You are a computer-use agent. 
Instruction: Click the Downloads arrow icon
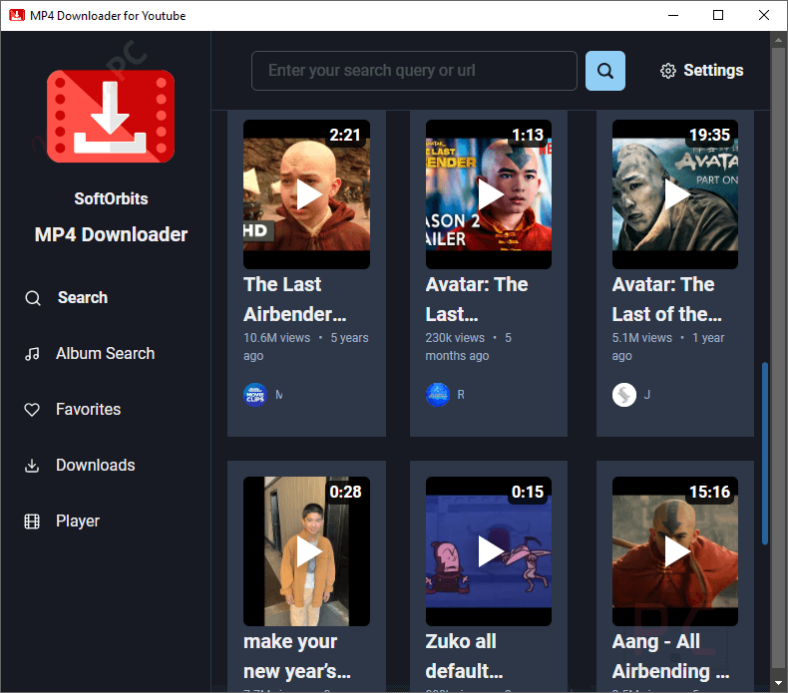[32, 465]
